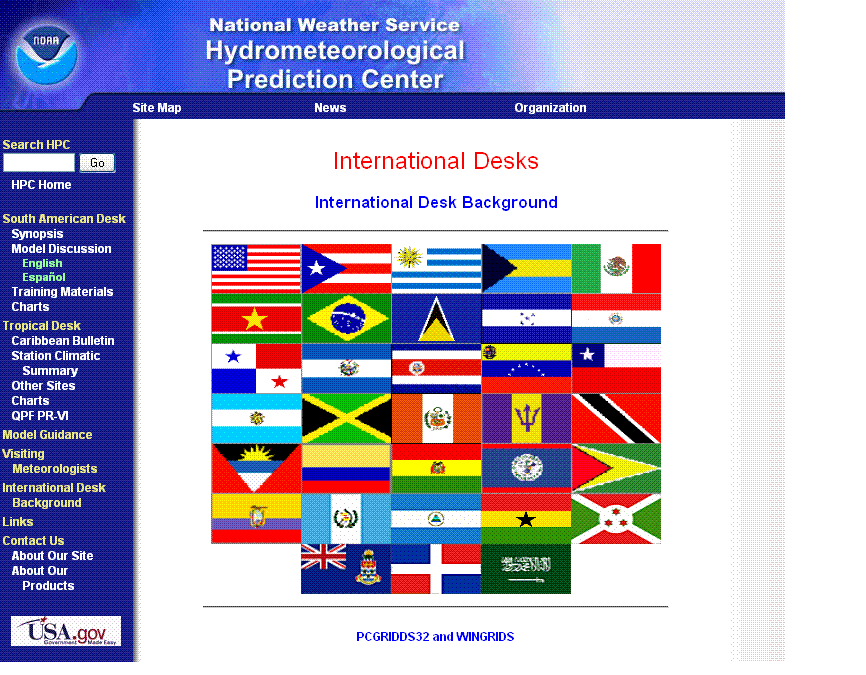Click the Honduras flag

coord(526,319)
